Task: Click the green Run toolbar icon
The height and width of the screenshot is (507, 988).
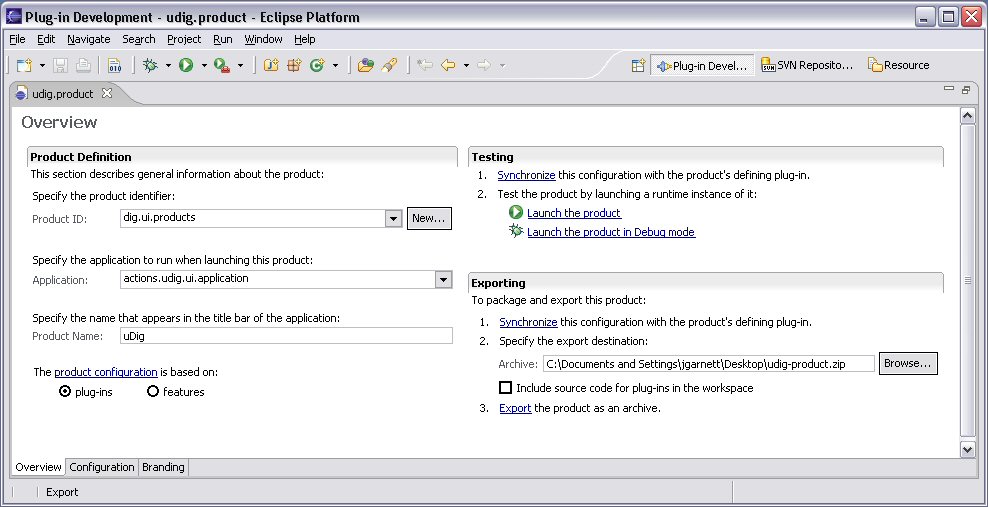Action: click(186, 65)
